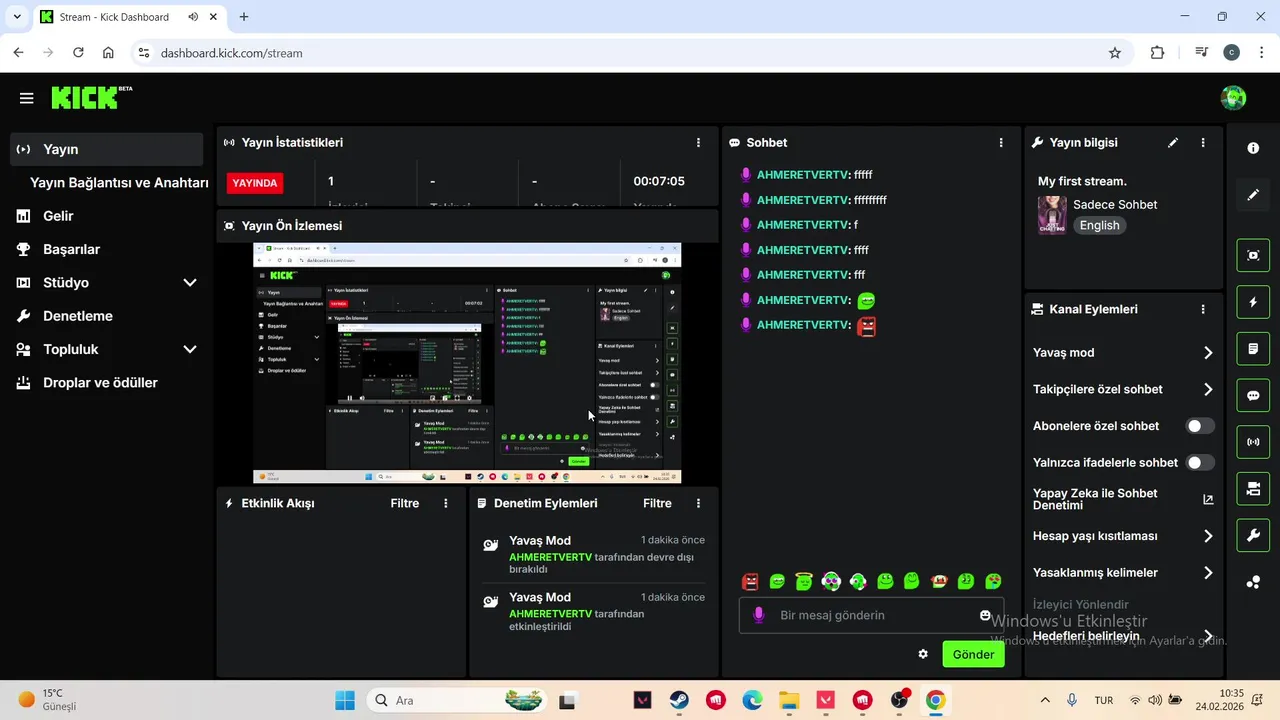Bookmark this page with star icon
The image size is (1280, 720).
[x=1115, y=53]
